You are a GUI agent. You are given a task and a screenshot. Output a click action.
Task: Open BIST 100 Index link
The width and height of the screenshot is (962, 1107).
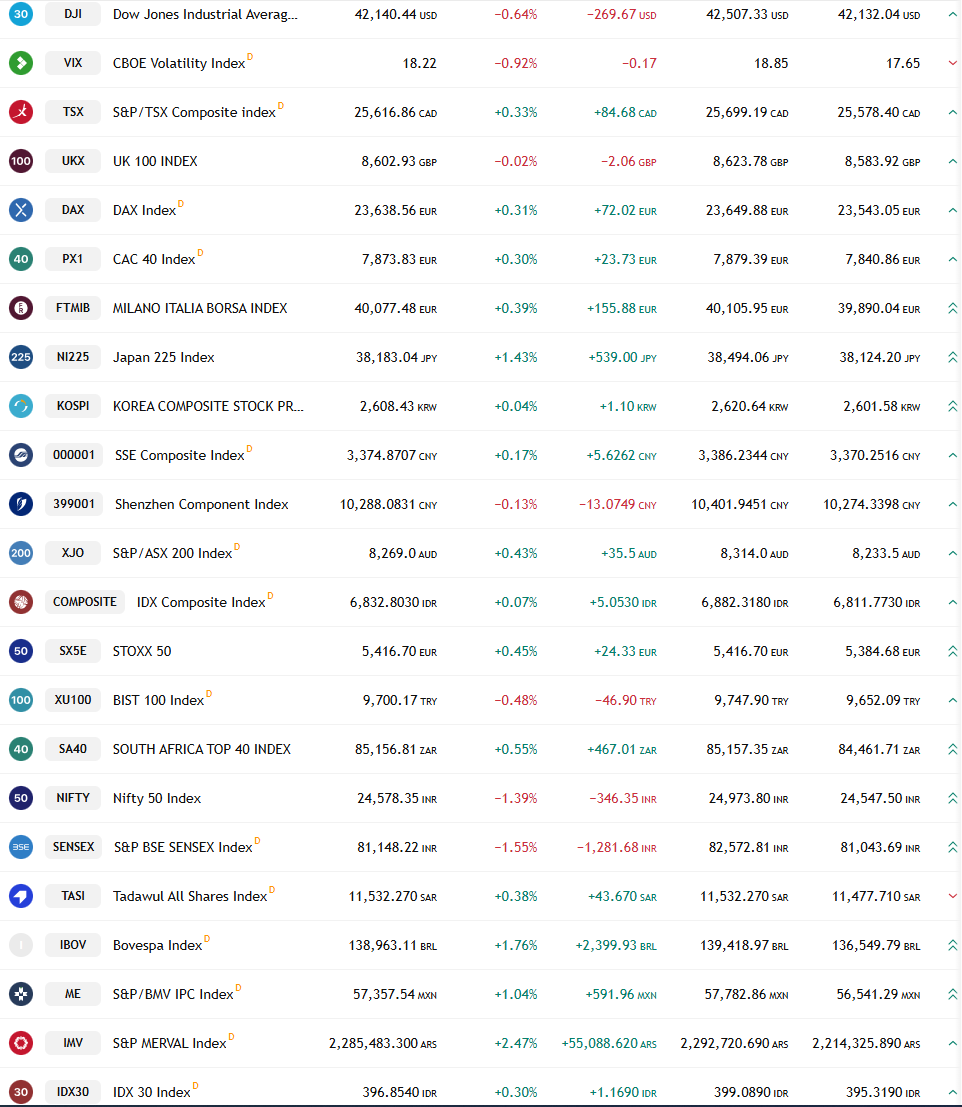coord(159,700)
